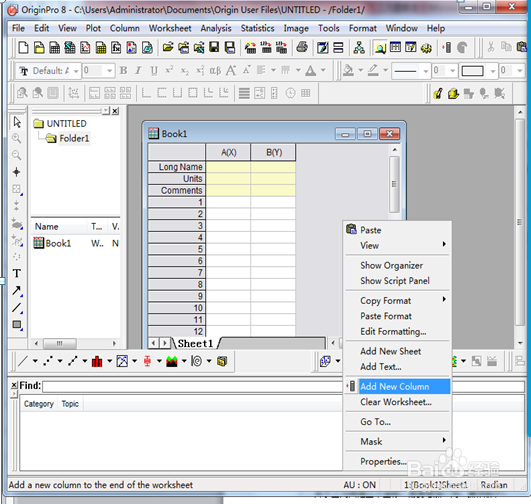Select the Zoom In tool

pyautogui.click(x=17, y=139)
